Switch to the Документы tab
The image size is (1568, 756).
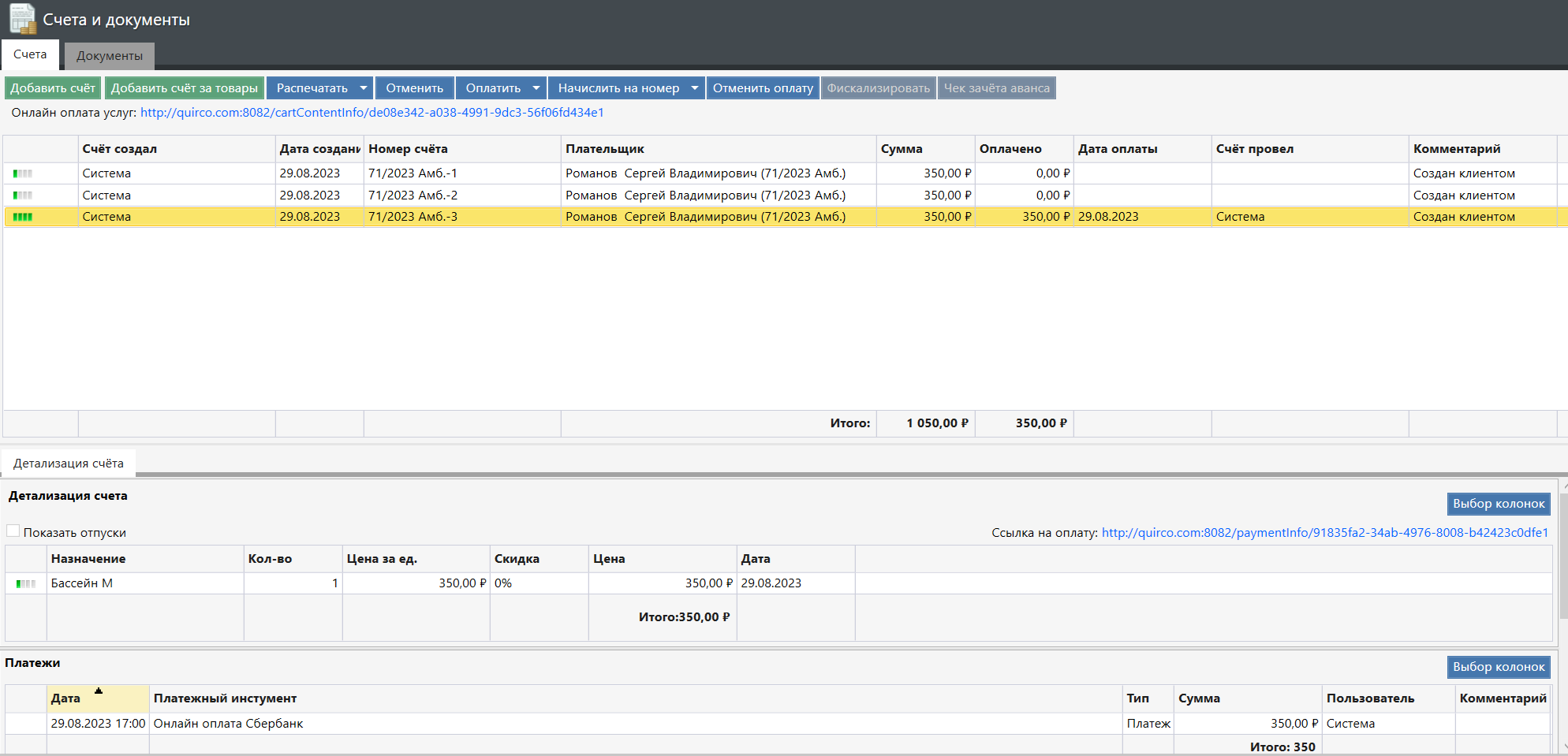point(110,56)
